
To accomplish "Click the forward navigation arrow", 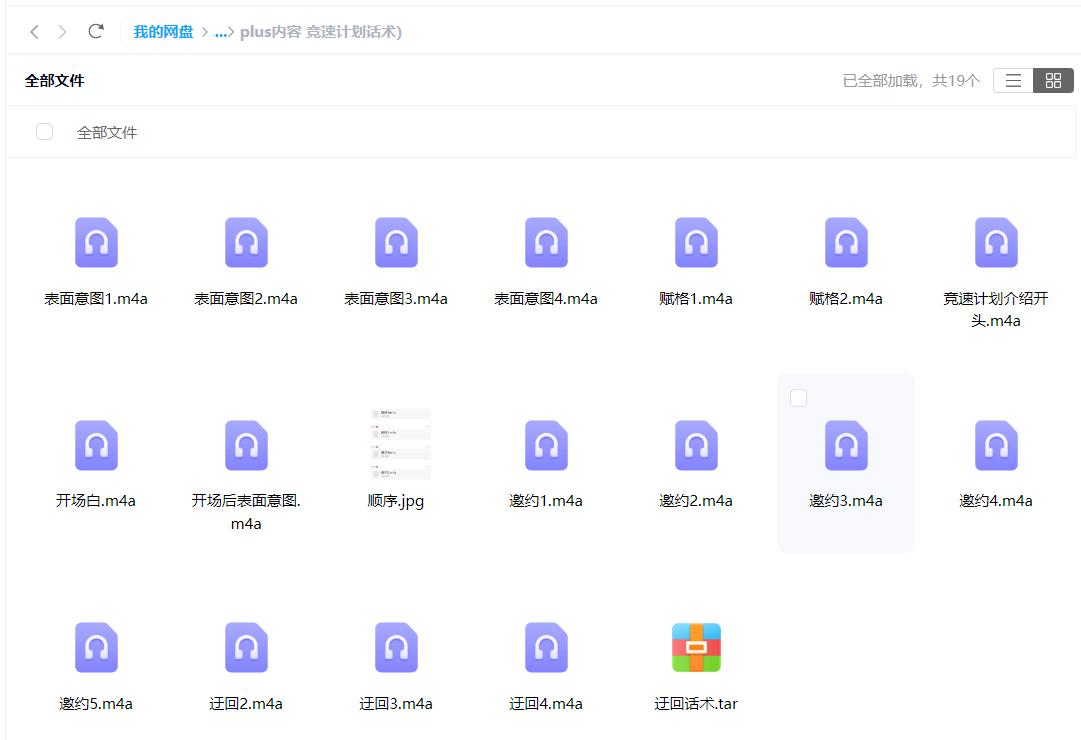I will (63, 32).
